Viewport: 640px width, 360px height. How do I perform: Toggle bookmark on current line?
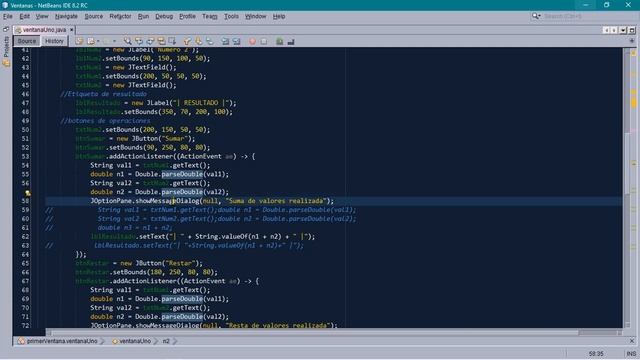[x=210, y=41]
